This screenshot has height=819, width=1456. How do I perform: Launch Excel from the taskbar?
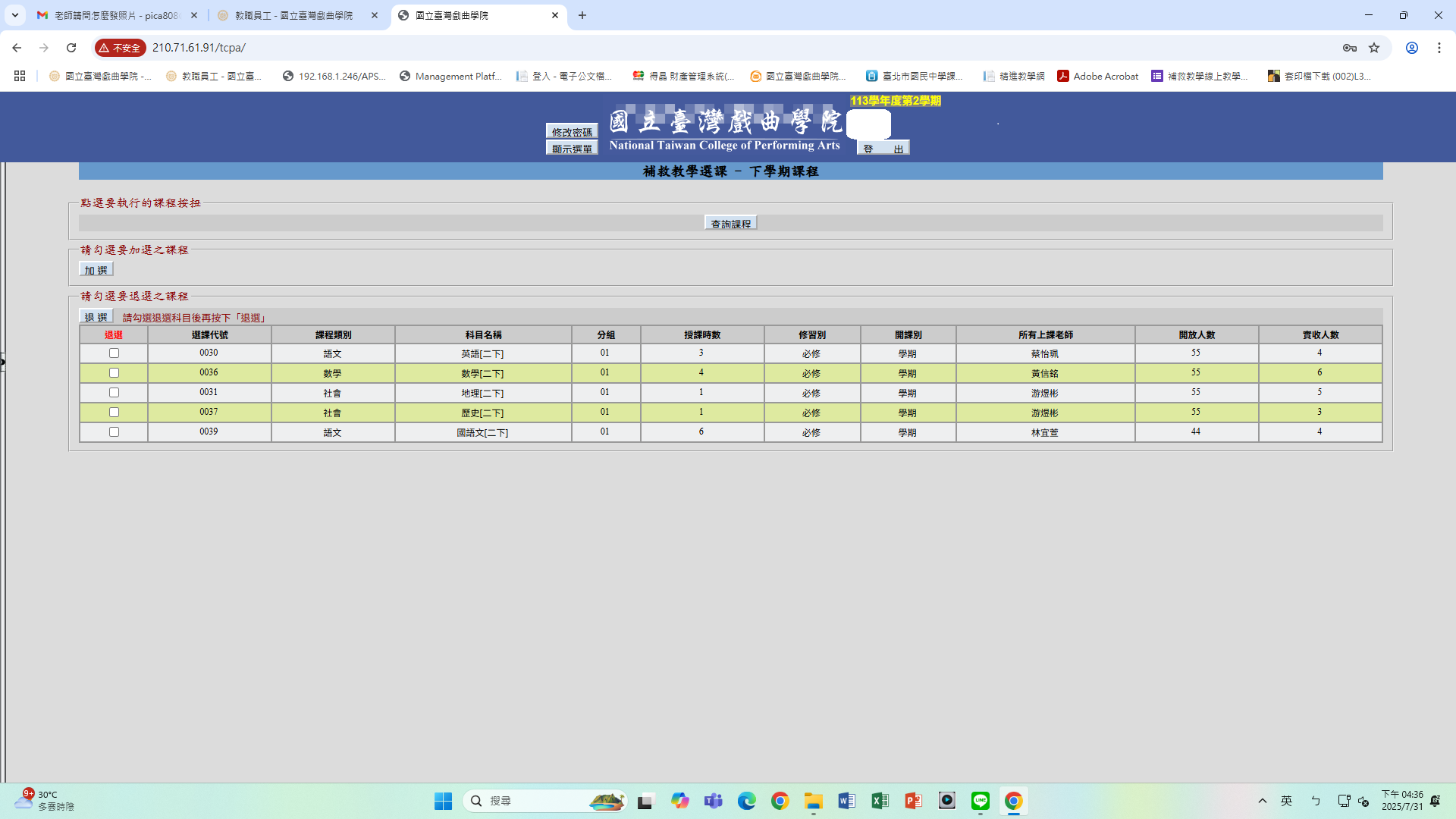pyautogui.click(x=880, y=801)
